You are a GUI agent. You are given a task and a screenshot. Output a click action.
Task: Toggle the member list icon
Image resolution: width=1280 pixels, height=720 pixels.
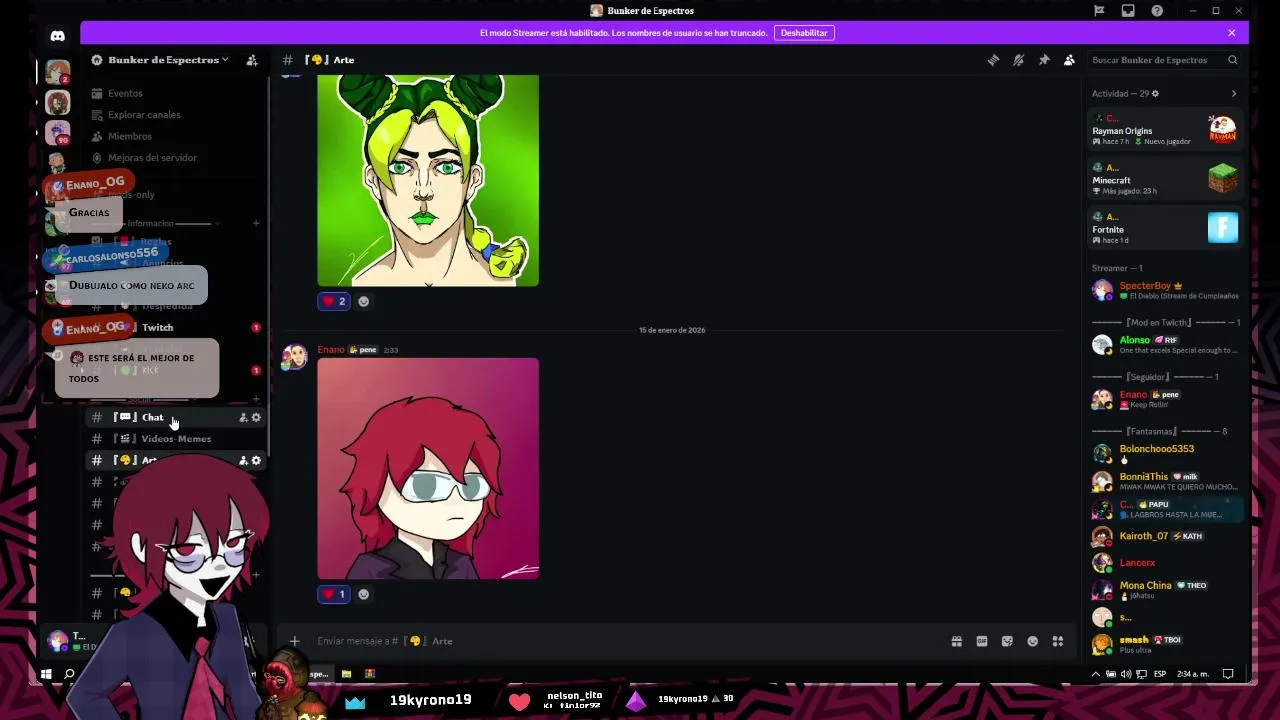click(x=1069, y=60)
